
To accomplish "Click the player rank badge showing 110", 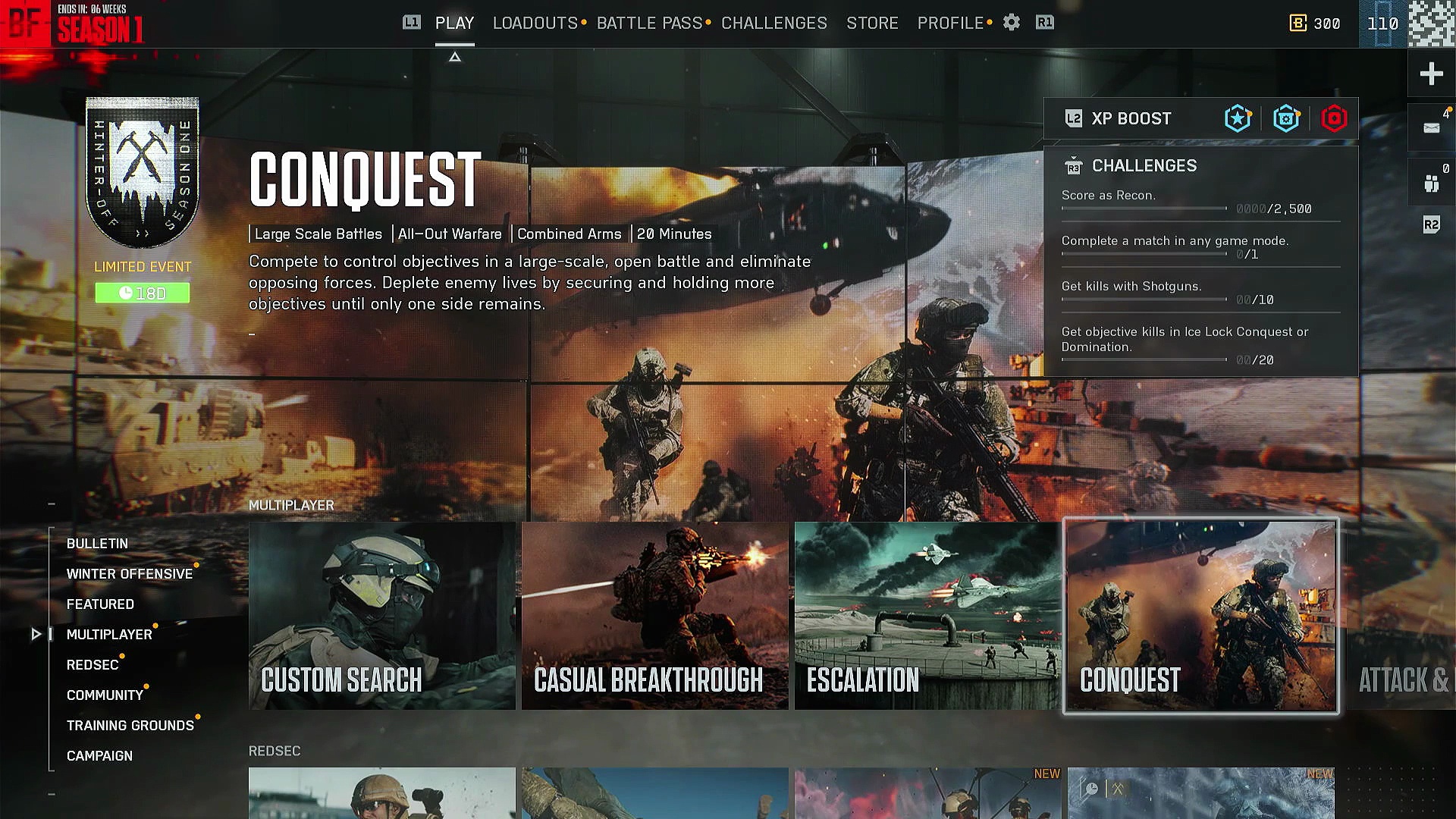I will (x=1383, y=24).
